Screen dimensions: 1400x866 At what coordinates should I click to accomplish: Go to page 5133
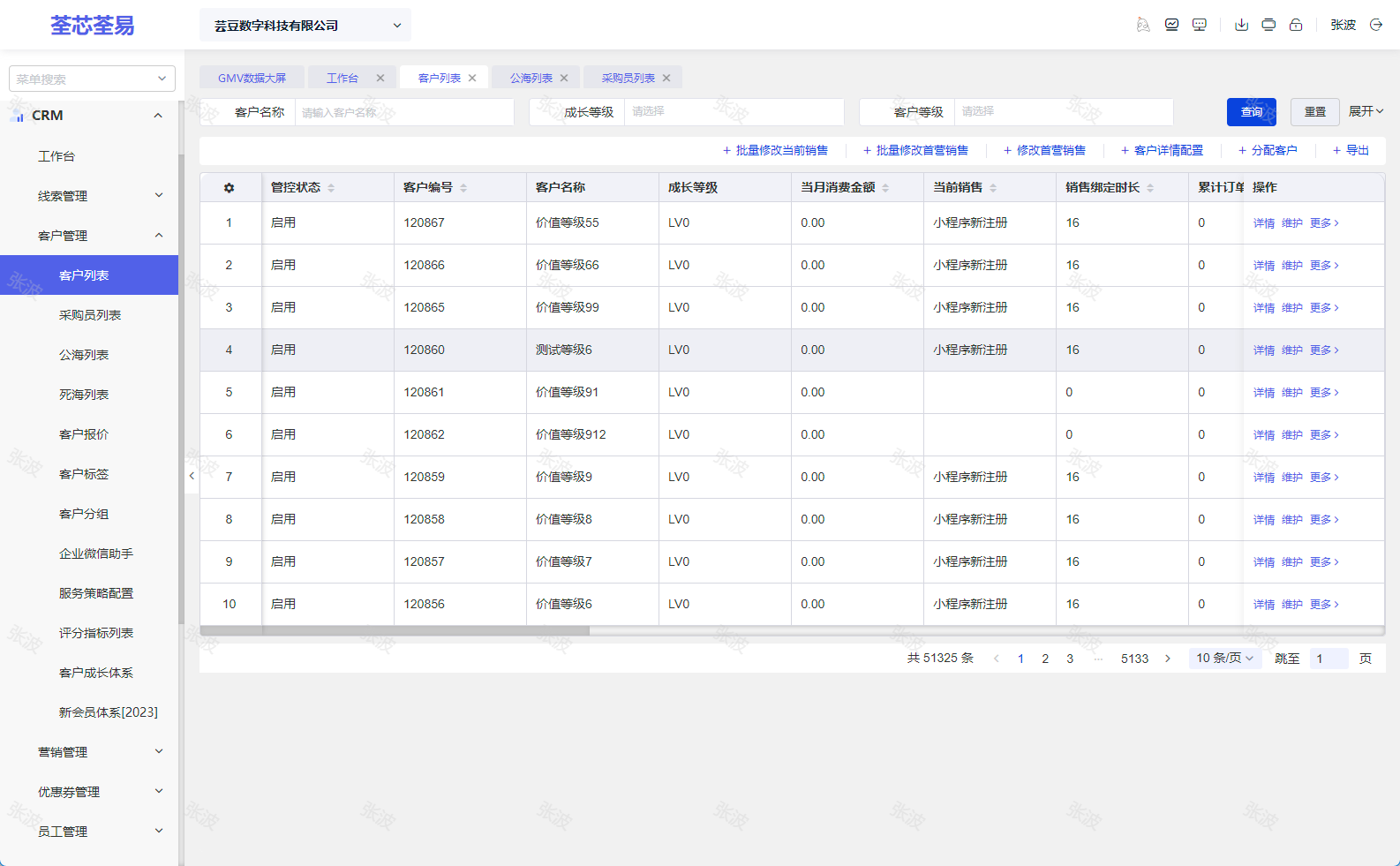point(1135,659)
